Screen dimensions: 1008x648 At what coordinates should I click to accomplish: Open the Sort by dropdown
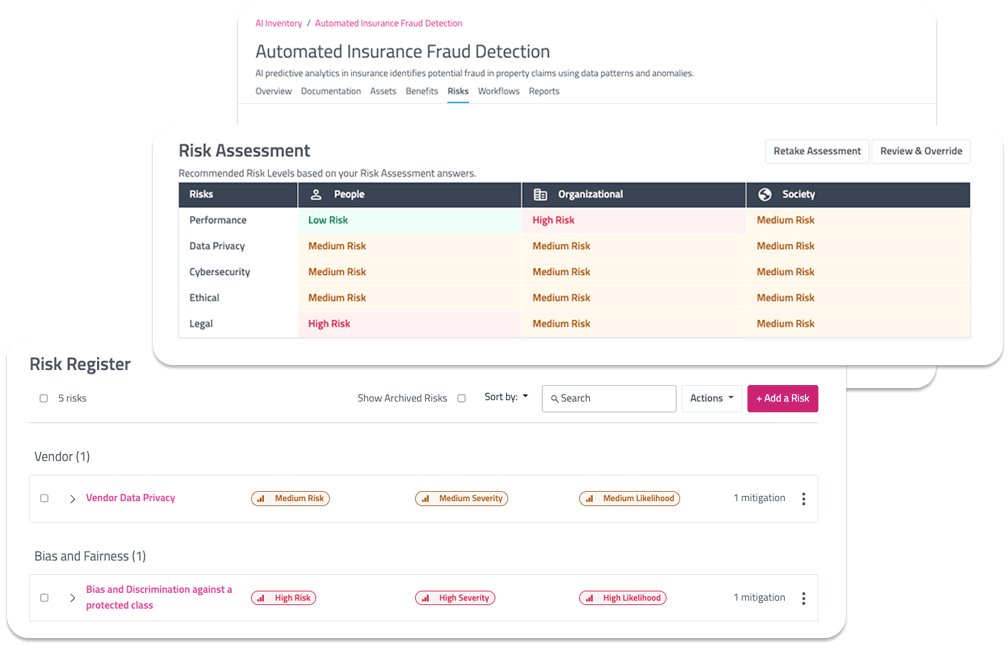506,397
